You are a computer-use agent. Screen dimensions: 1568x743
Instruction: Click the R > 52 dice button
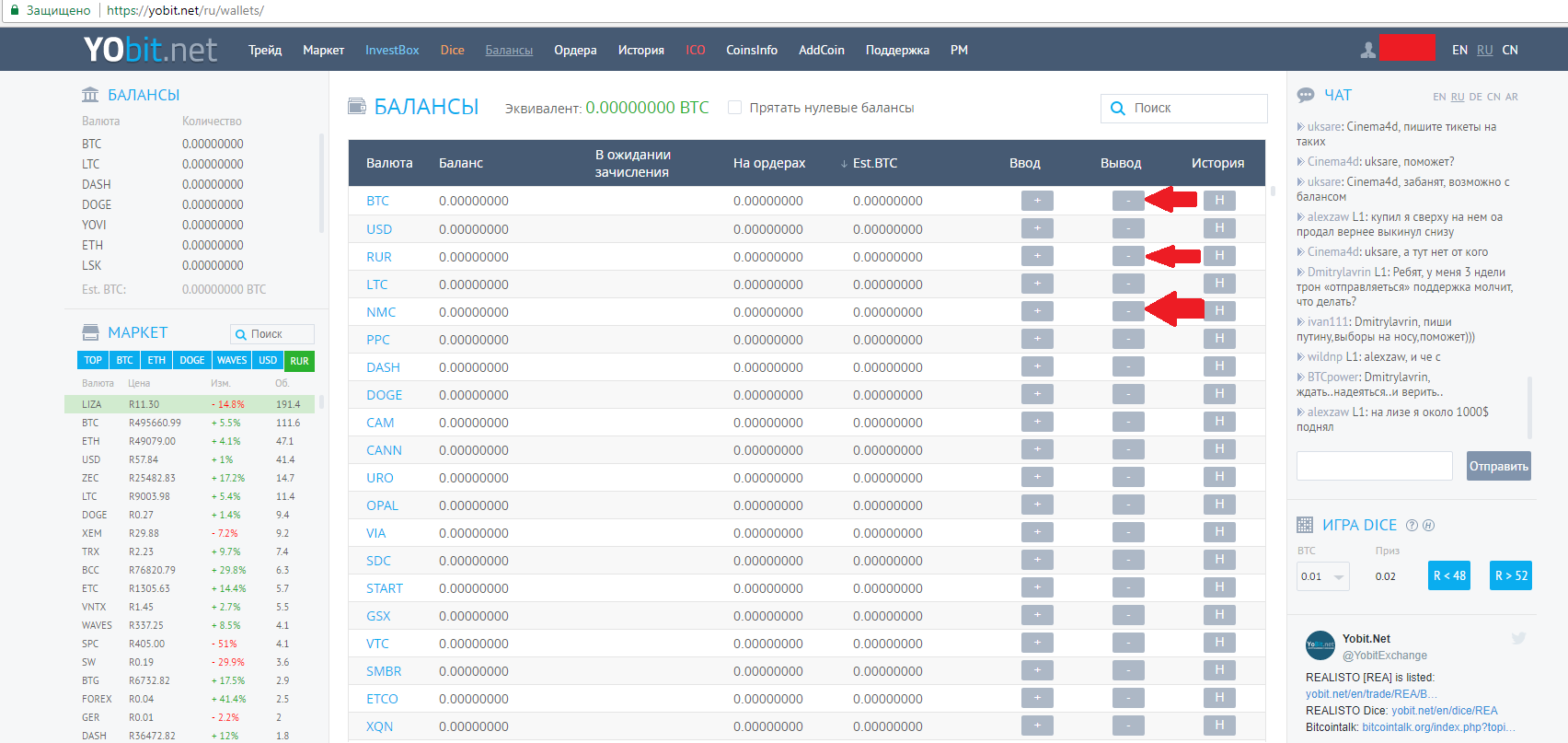click(1511, 575)
